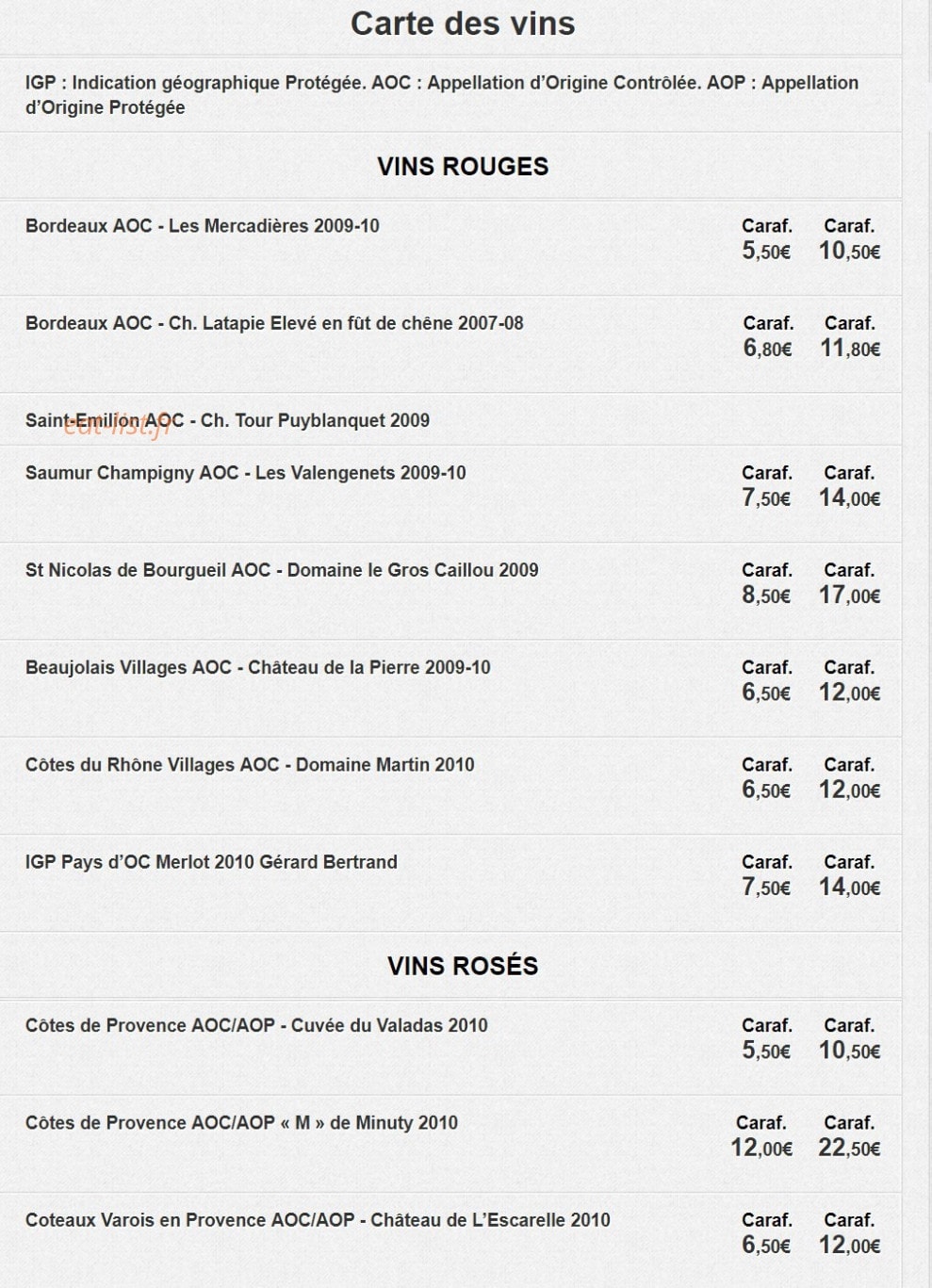Click the IGP AOC AOP definitions text
The width and height of the screenshot is (932, 1288).
(442, 95)
